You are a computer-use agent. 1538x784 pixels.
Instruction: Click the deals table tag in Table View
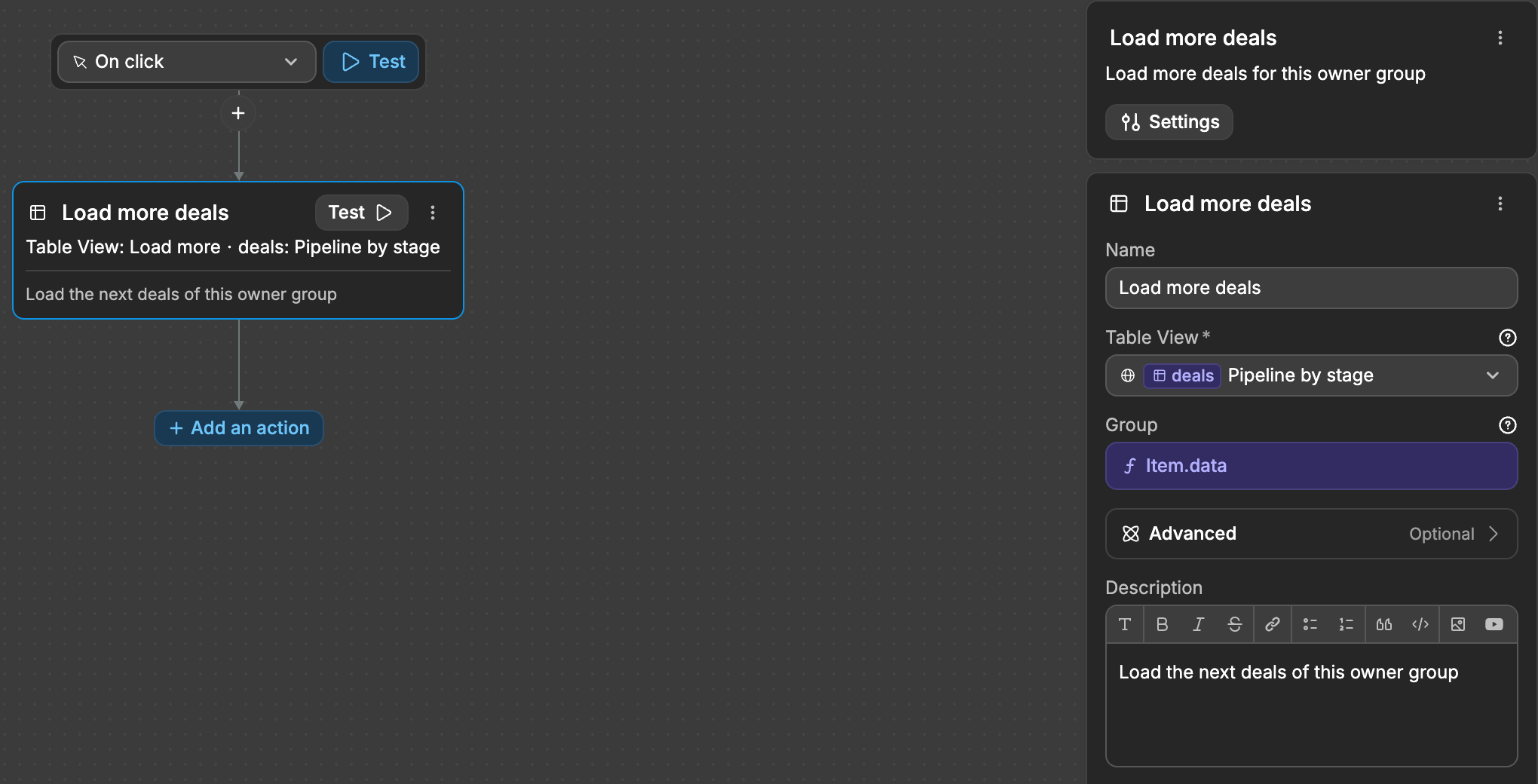click(1182, 375)
